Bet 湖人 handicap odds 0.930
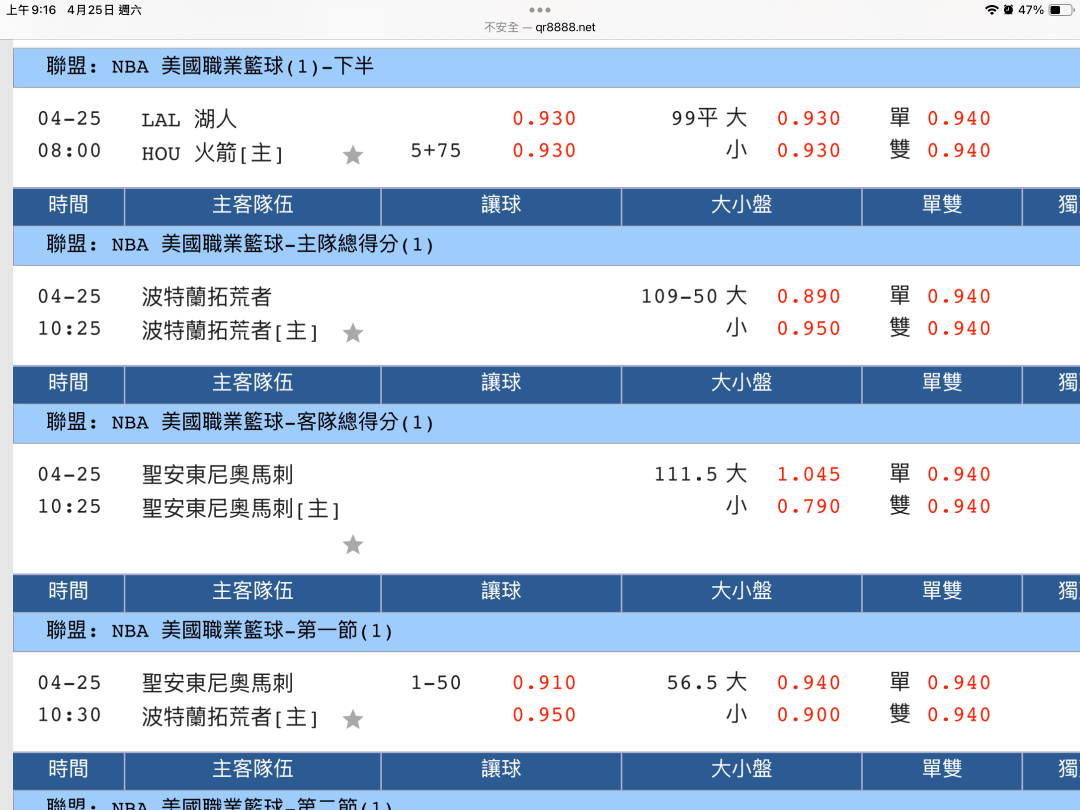 (x=544, y=118)
